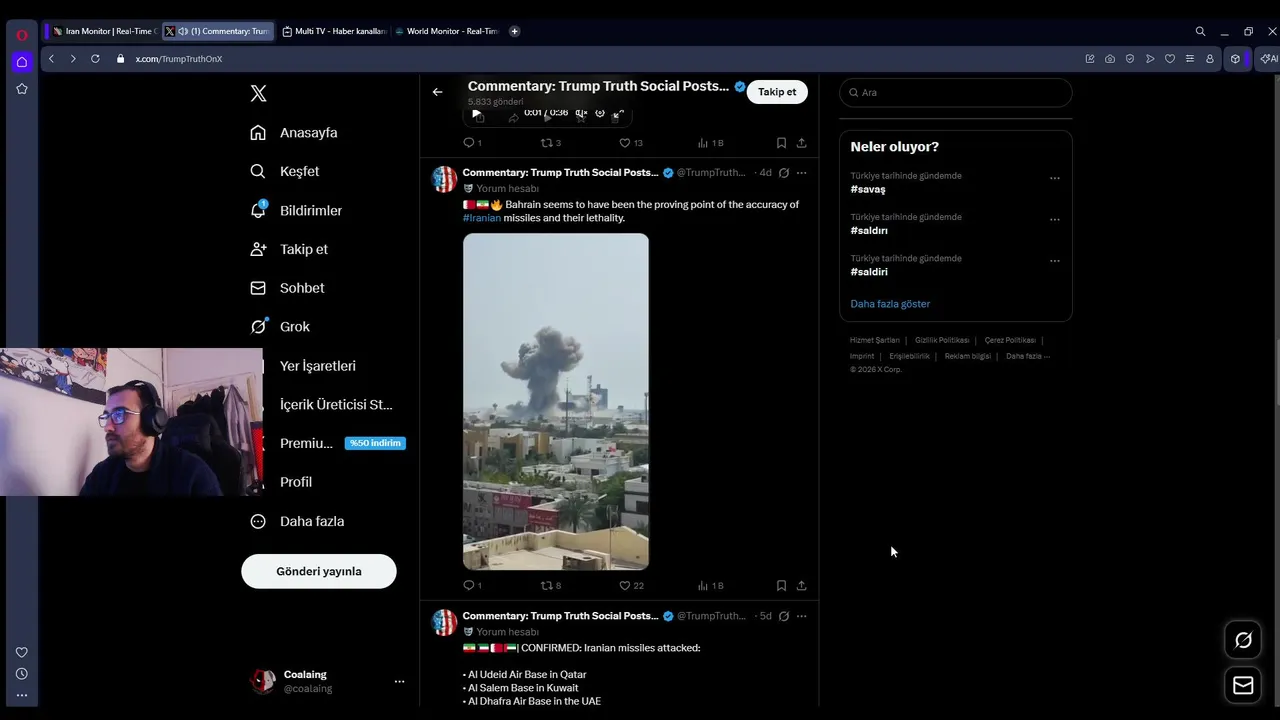Screen dimensions: 1280x720
Task: Open floating Grok button at bottom right
Action: click(1243, 640)
